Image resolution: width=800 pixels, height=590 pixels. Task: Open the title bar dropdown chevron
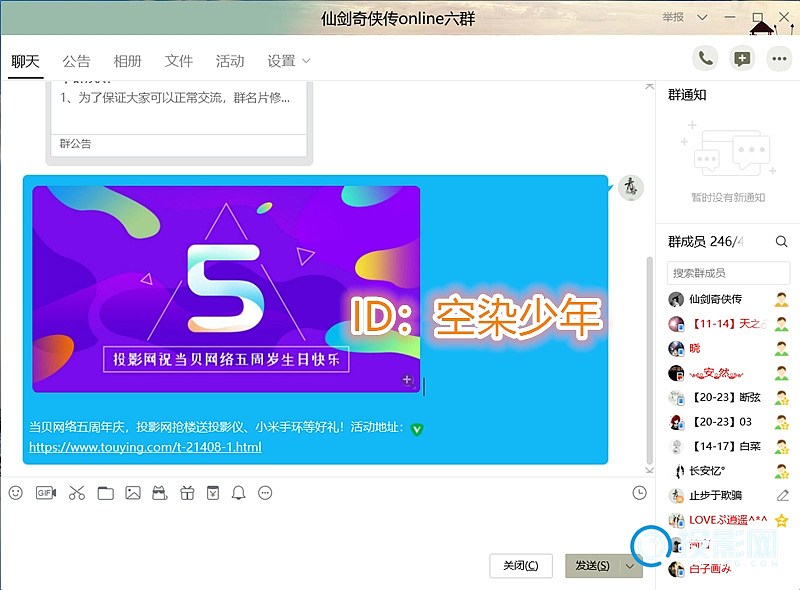703,17
